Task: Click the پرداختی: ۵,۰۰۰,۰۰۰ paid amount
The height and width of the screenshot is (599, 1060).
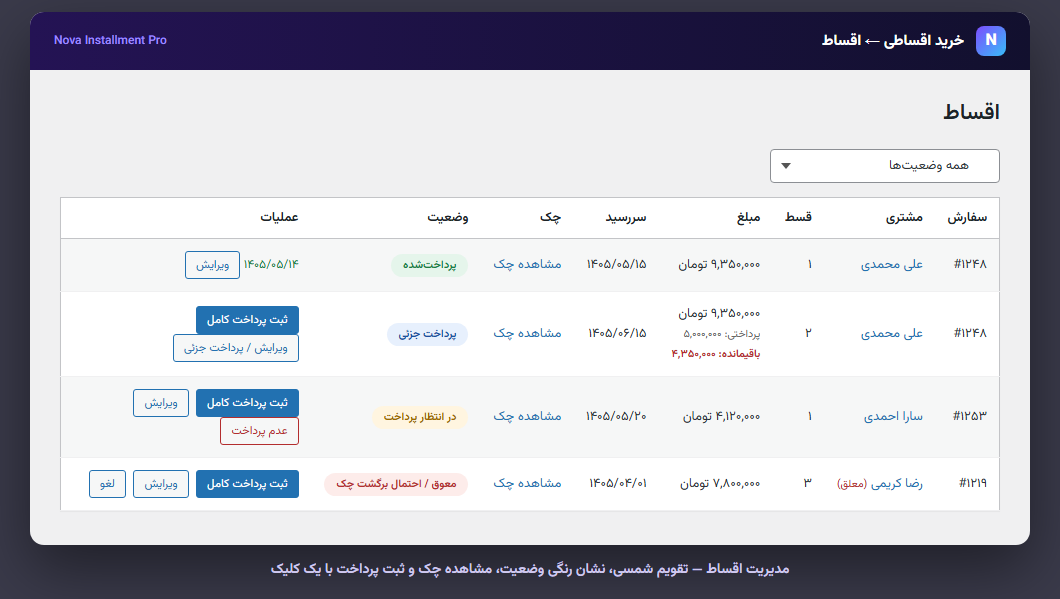Action: pos(721,334)
